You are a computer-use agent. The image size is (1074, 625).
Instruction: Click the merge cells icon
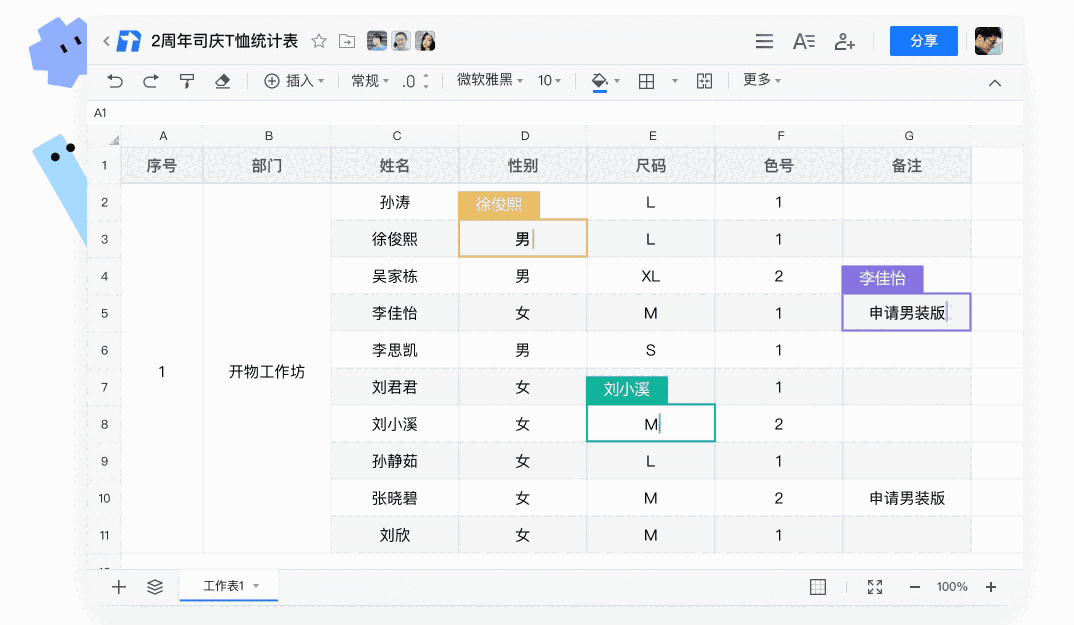point(703,81)
